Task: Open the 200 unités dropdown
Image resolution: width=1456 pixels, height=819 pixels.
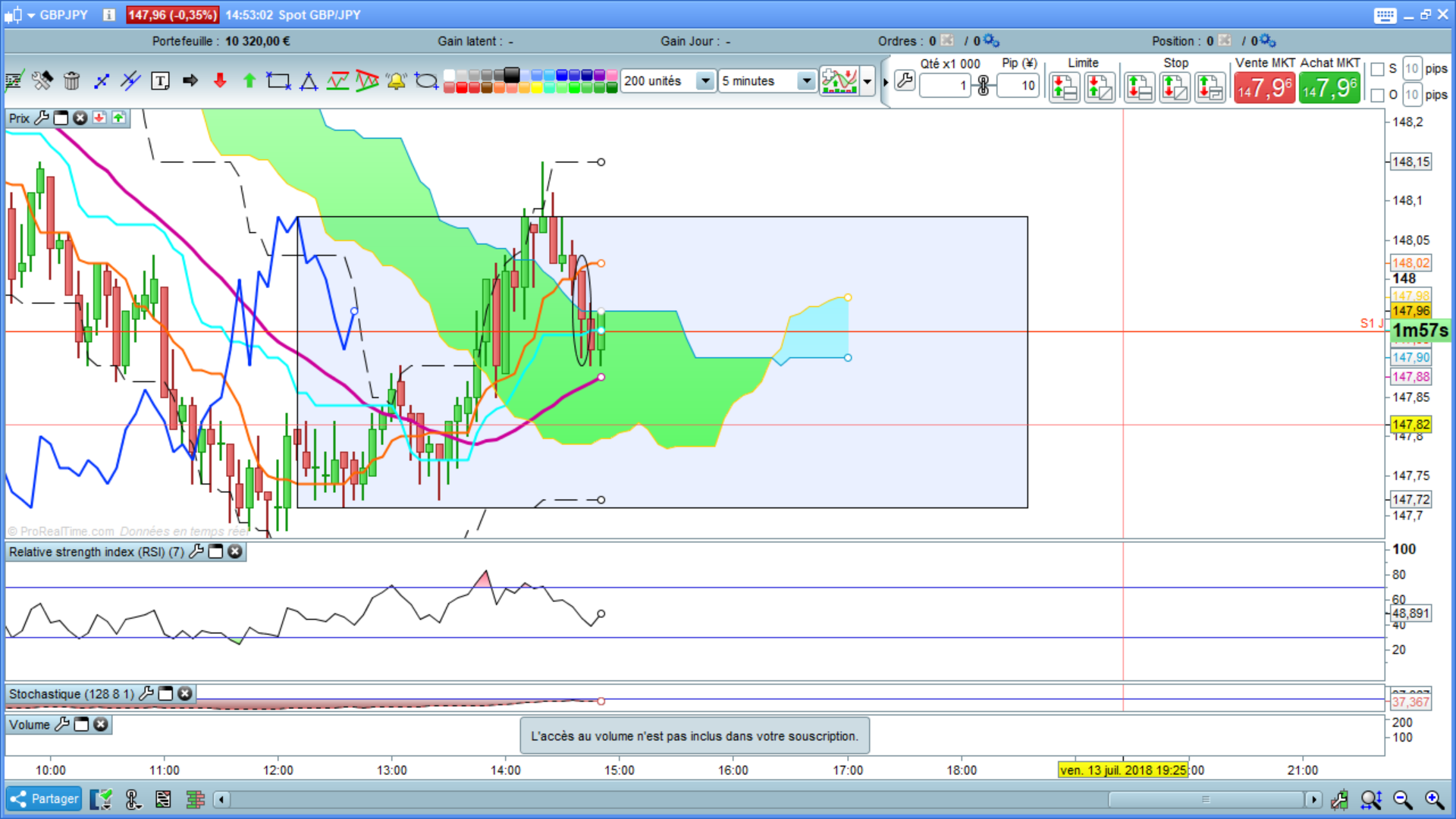Action: pos(705,81)
